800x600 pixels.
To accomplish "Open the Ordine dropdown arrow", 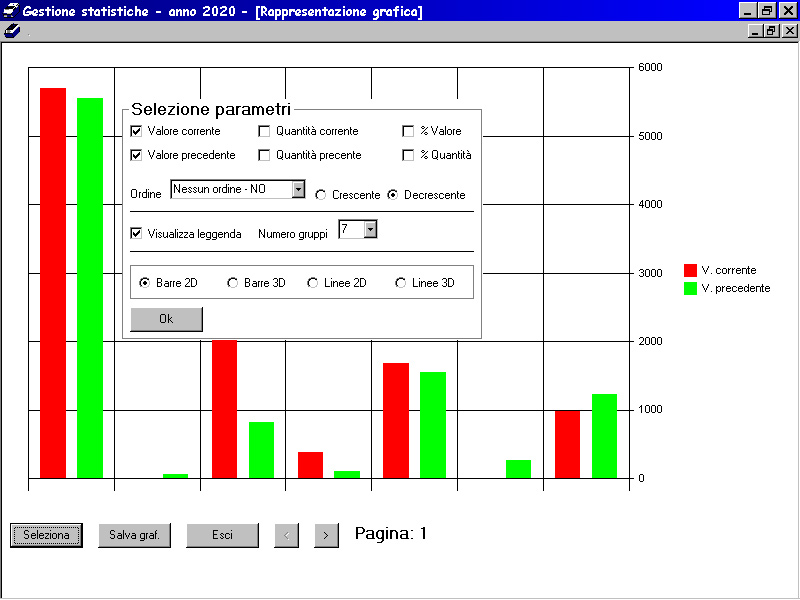I will tap(298, 189).
